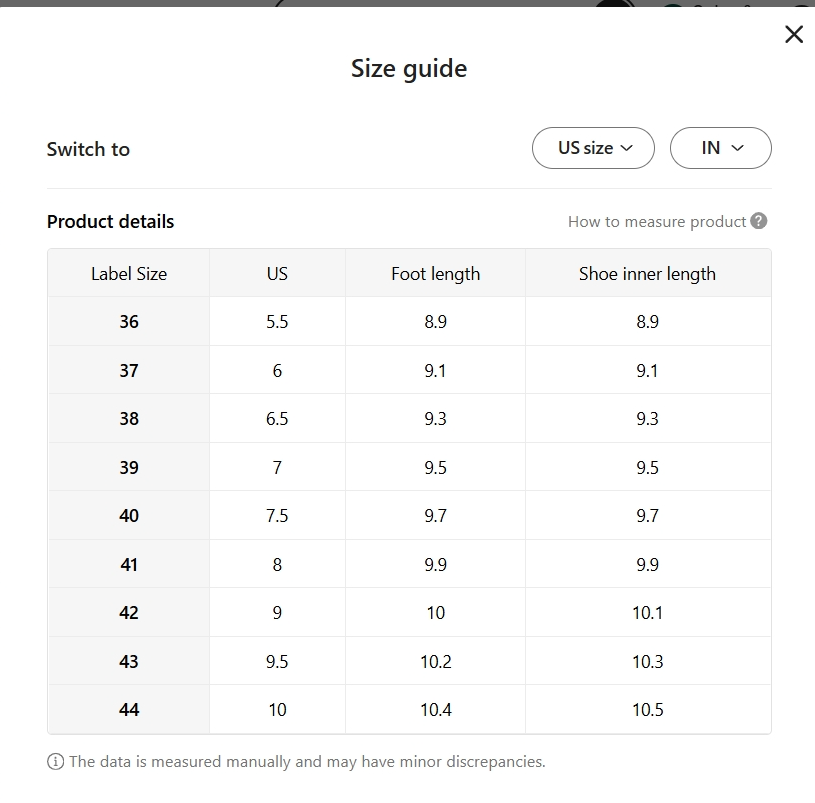Click the Size guide title
Viewport: 815px width, 803px height.
pos(408,69)
